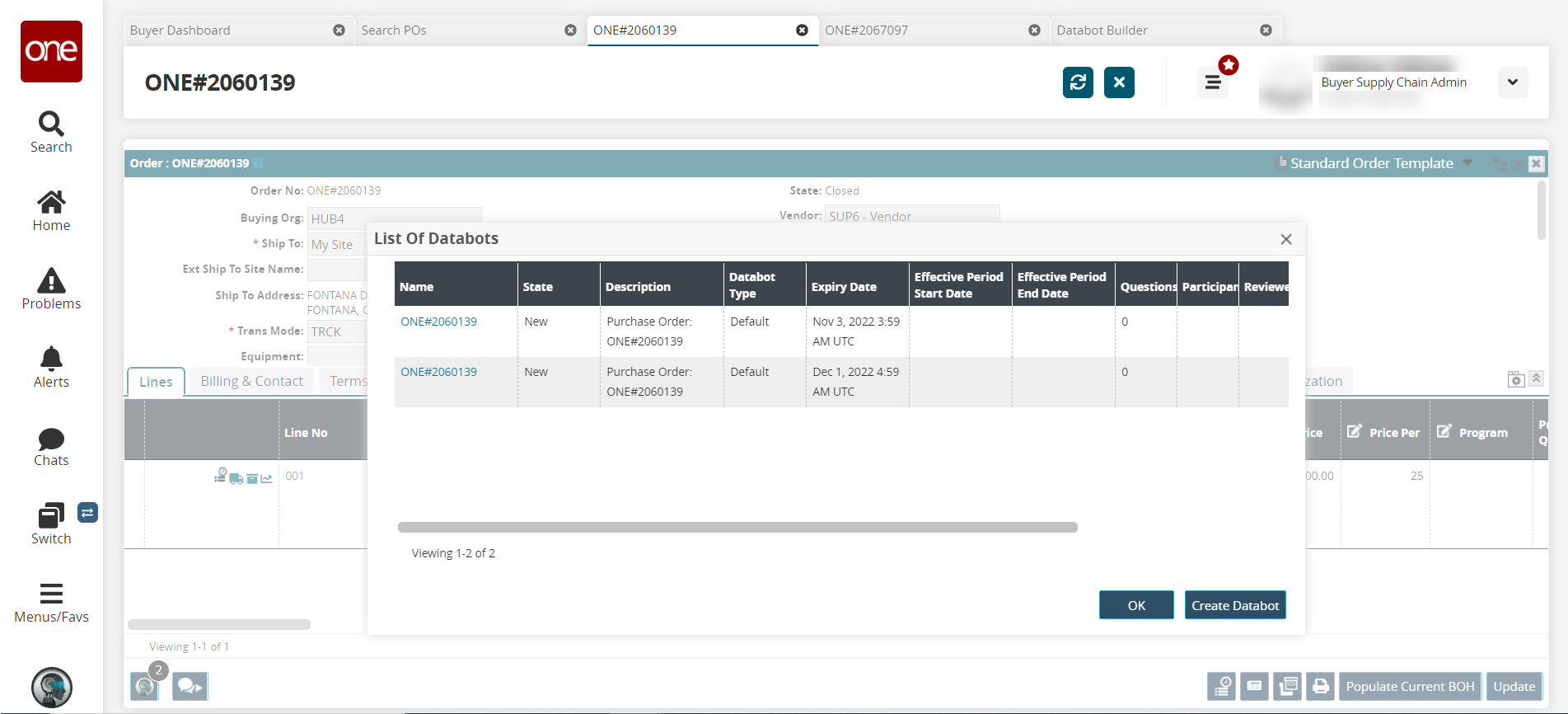Expand the user profile dropdown arrow
The width and height of the screenshot is (1568, 714).
click(1512, 82)
